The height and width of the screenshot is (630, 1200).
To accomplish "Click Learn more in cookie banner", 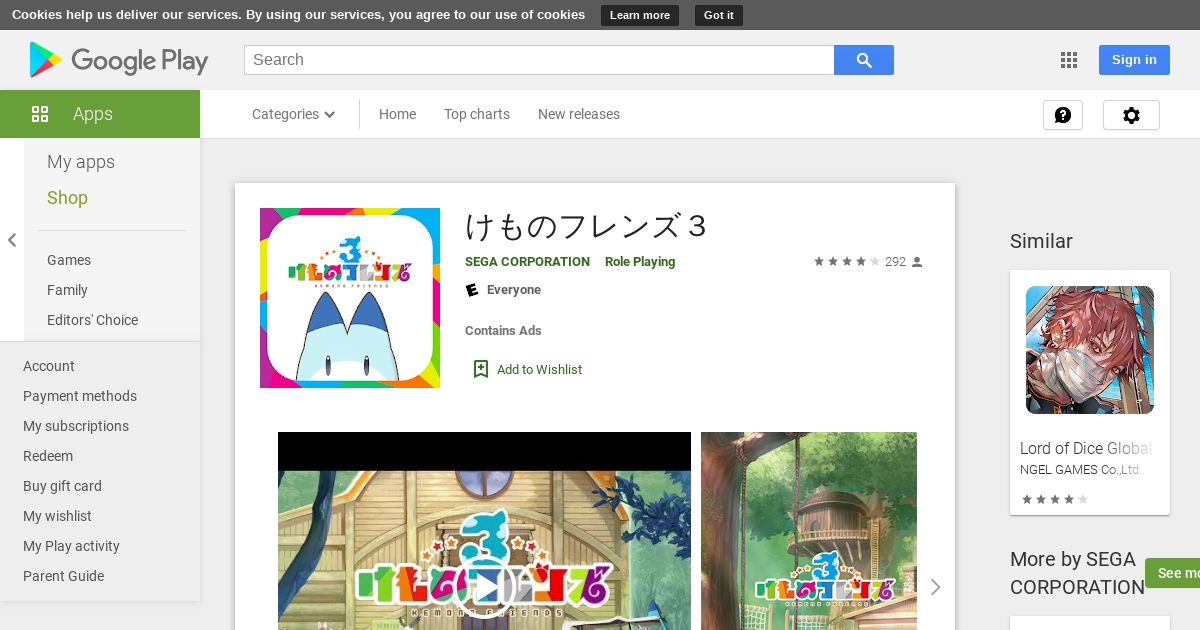I will click(640, 15).
